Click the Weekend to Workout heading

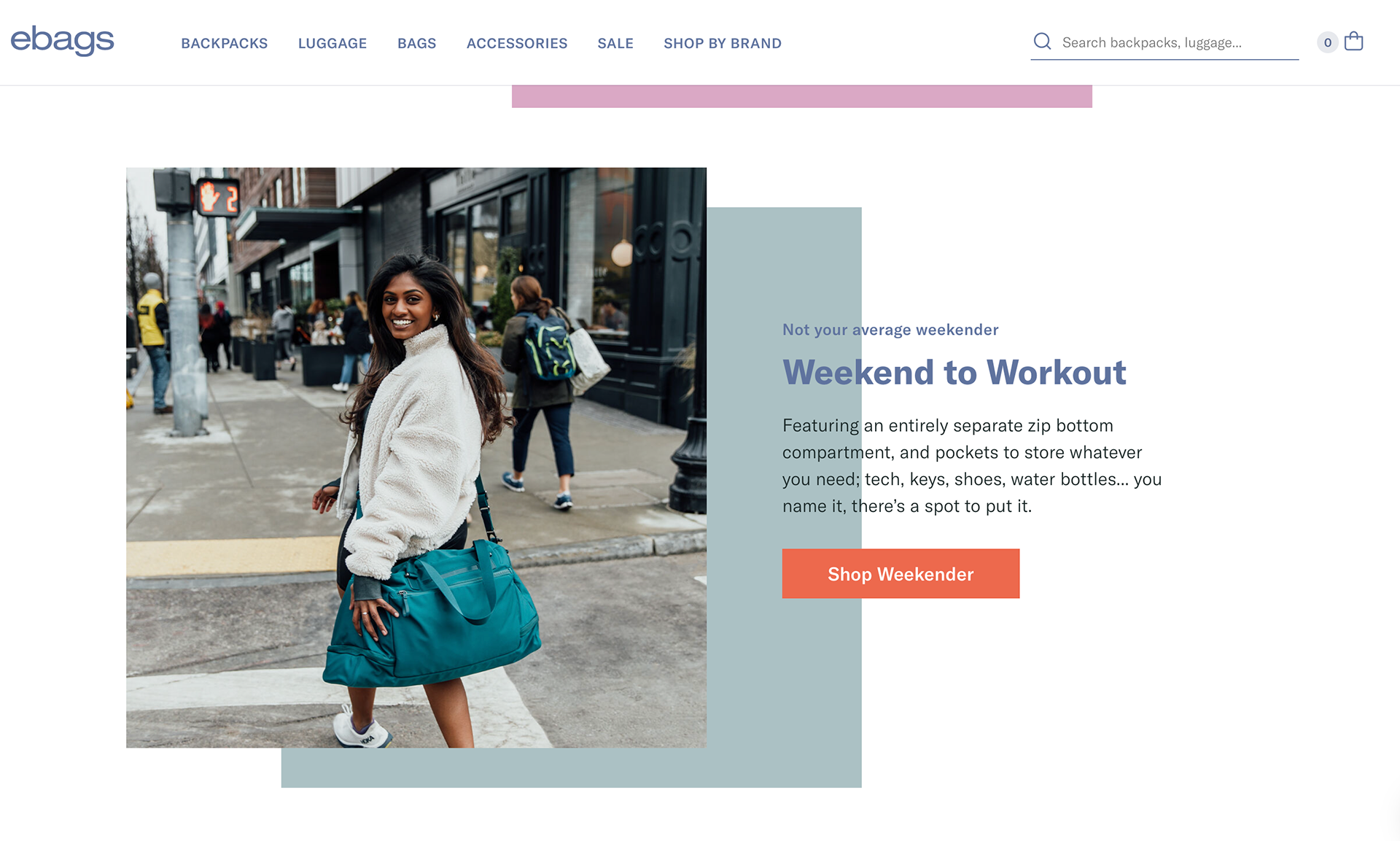(x=954, y=372)
